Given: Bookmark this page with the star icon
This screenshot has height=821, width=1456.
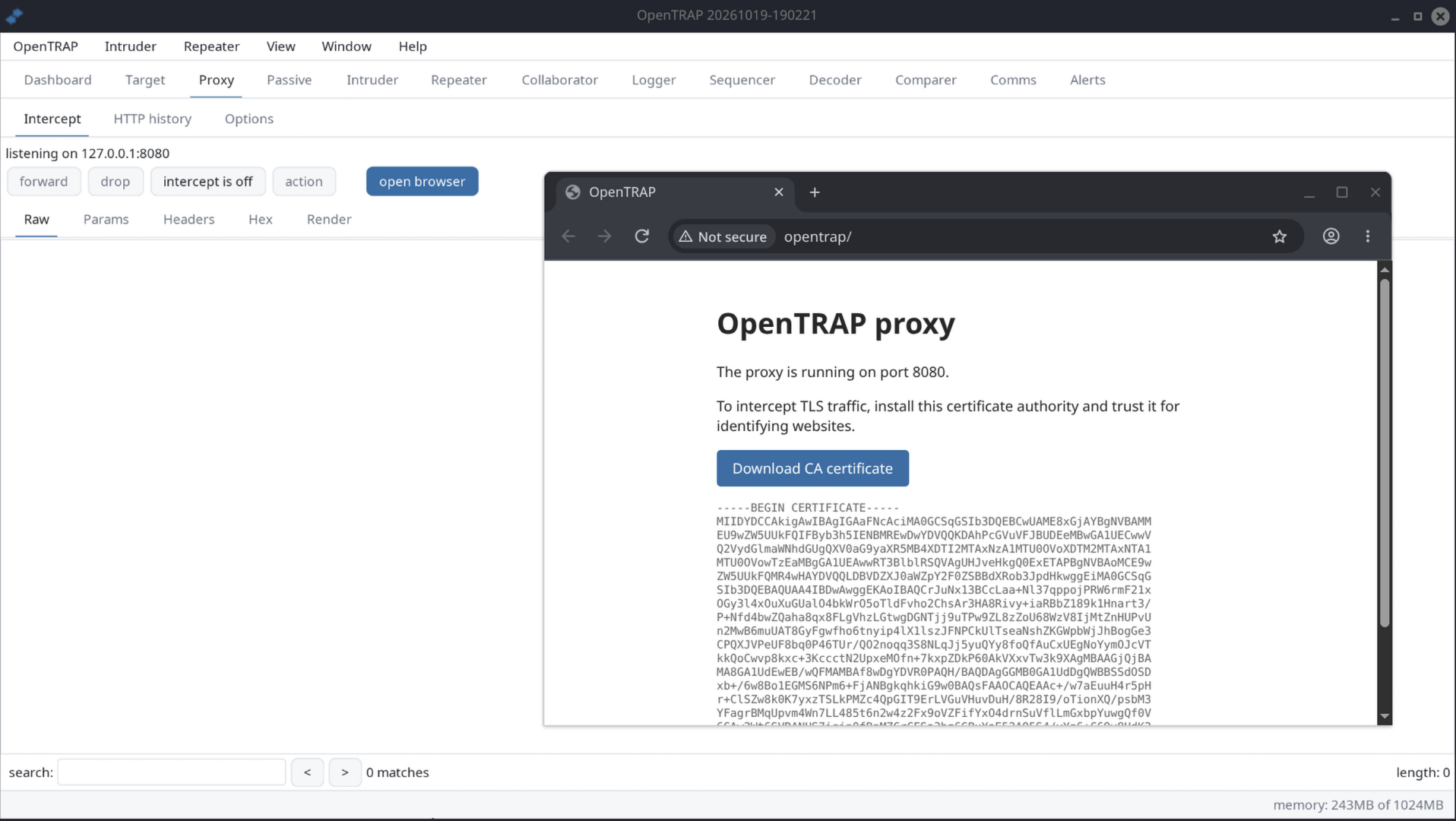Looking at the screenshot, I should click(x=1280, y=236).
